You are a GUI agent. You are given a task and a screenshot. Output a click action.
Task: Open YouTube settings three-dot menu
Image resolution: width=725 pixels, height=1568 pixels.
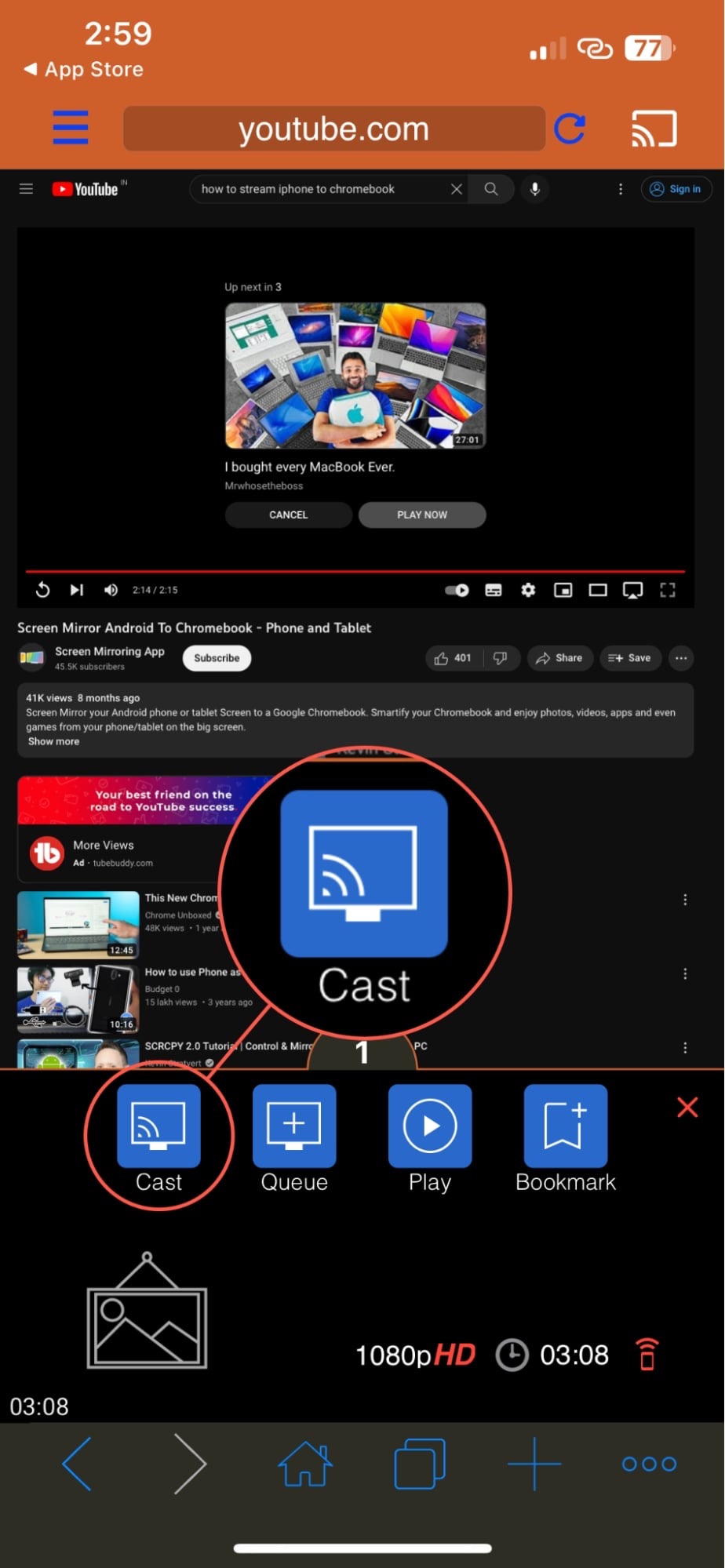point(621,189)
